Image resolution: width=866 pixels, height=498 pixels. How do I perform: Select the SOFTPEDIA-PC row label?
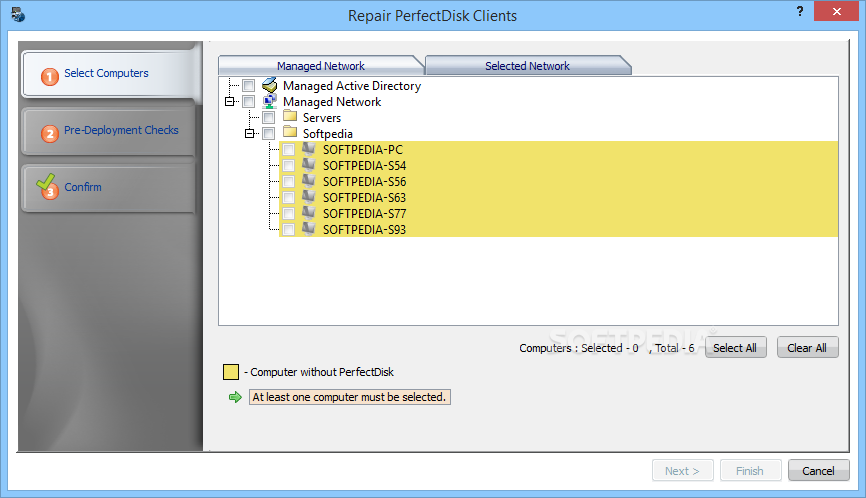363,150
